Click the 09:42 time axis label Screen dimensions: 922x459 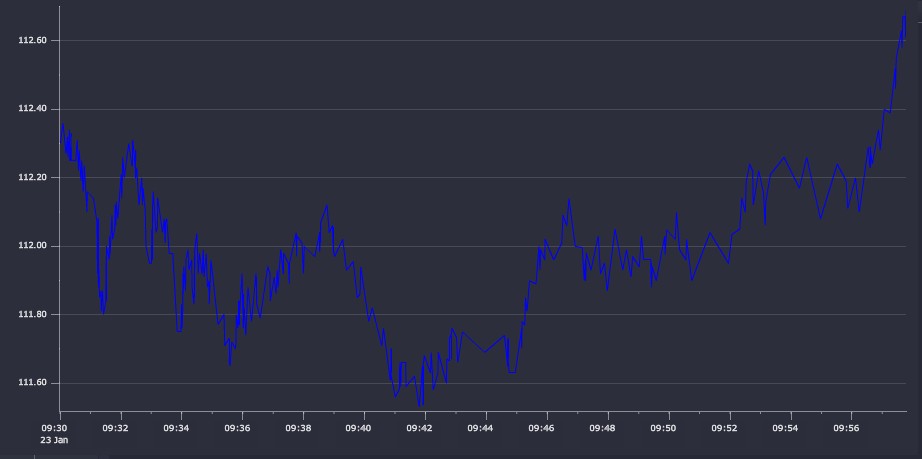419,427
